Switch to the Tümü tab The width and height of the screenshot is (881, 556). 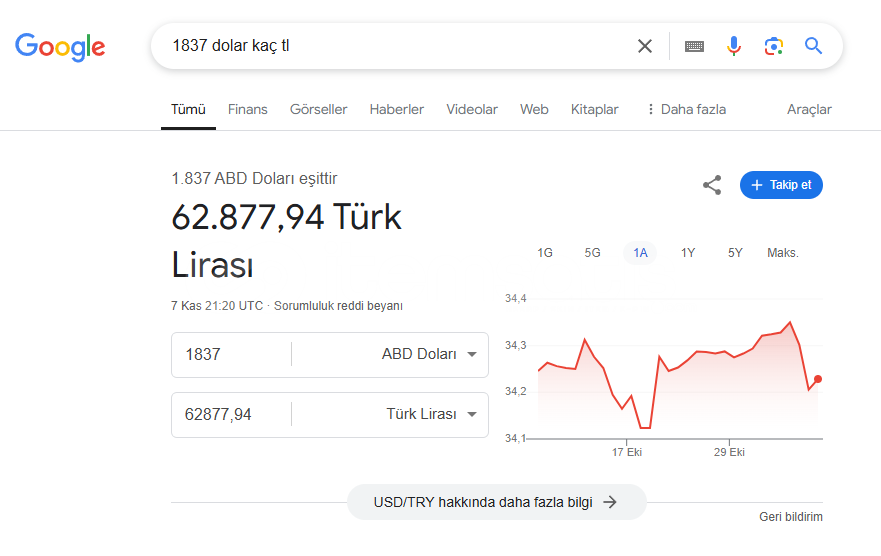[x=188, y=110]
